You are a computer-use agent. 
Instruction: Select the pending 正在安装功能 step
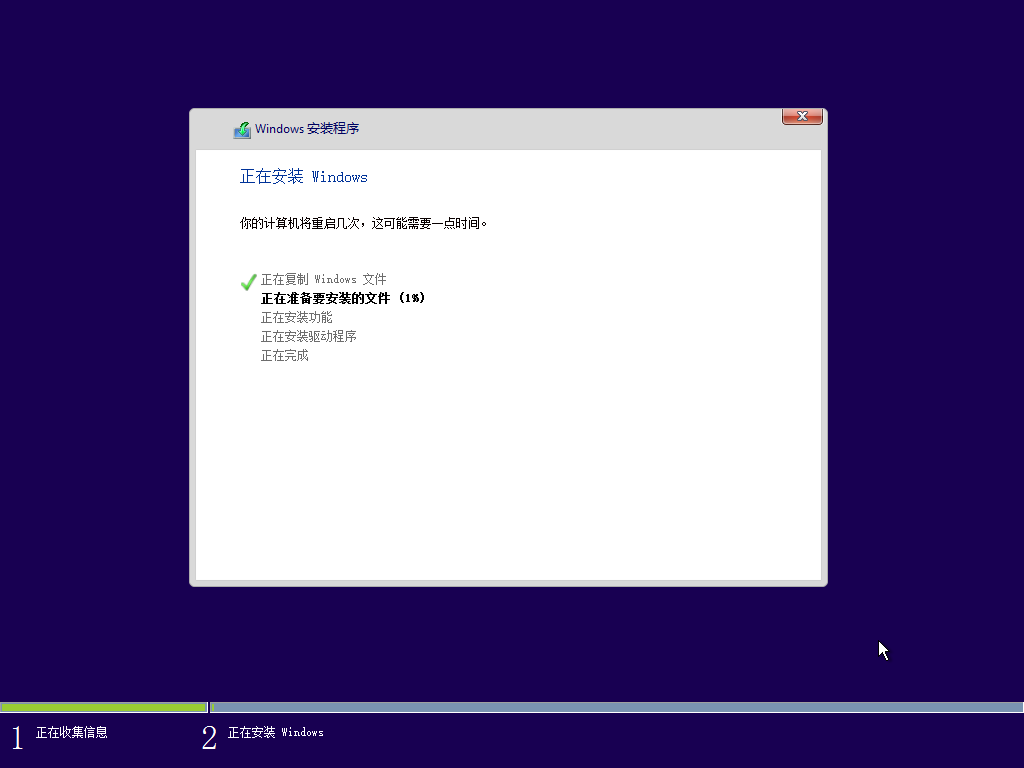point(295,317)
